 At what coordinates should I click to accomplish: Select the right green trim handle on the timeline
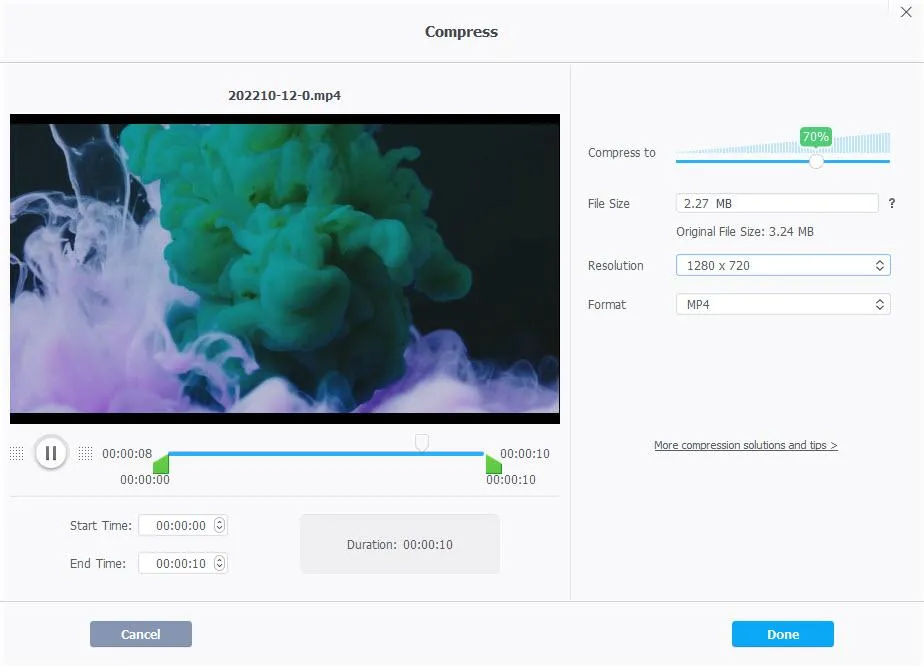(x=493, y=463)
